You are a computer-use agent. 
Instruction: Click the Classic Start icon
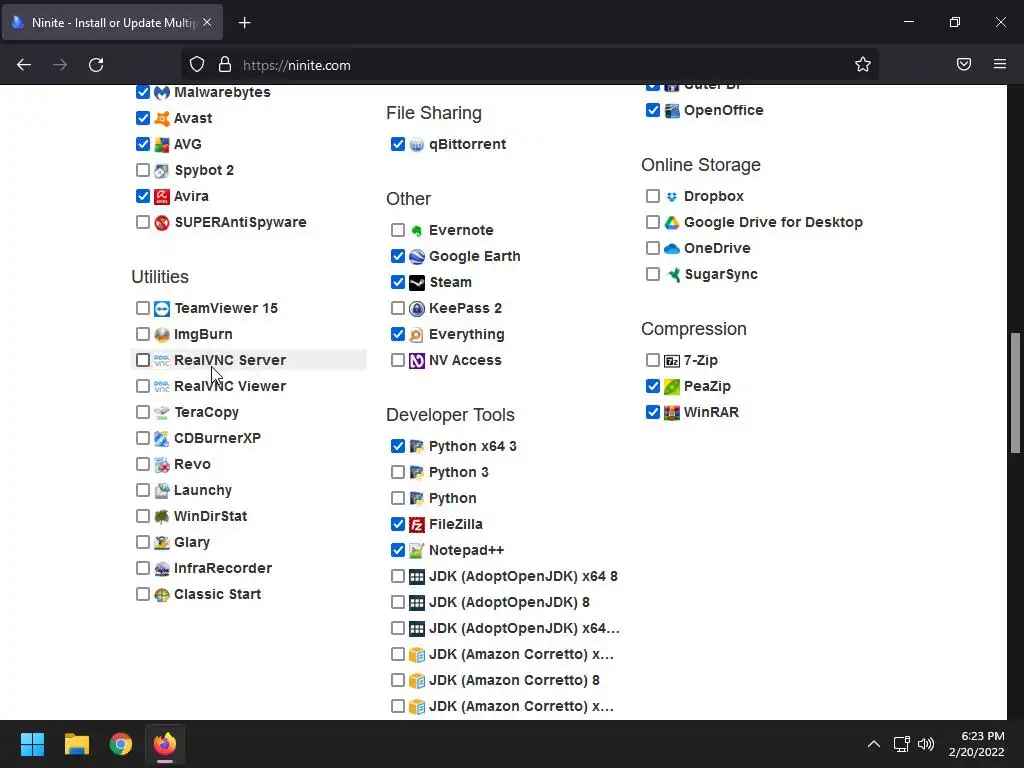click(x=161, y=594)
